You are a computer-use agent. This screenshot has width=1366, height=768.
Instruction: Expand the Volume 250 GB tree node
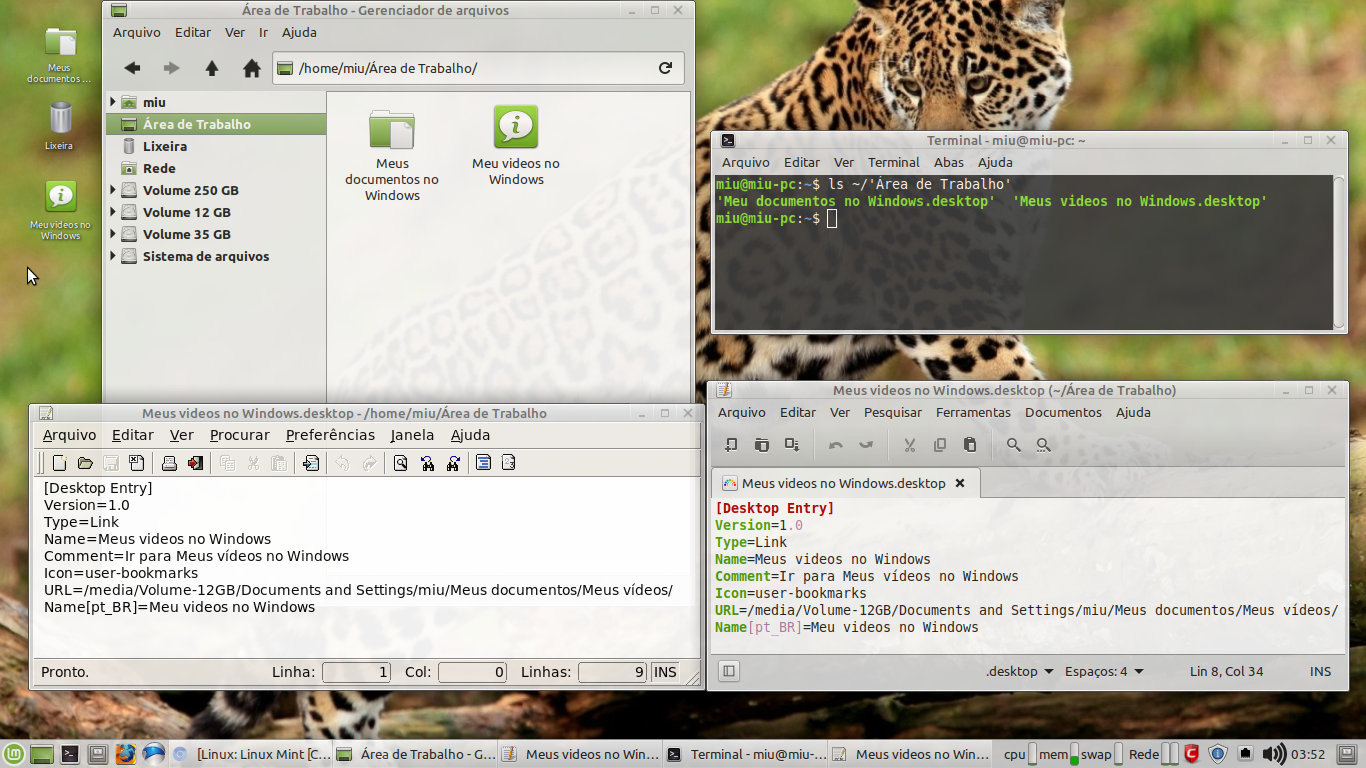pos(113,190)
